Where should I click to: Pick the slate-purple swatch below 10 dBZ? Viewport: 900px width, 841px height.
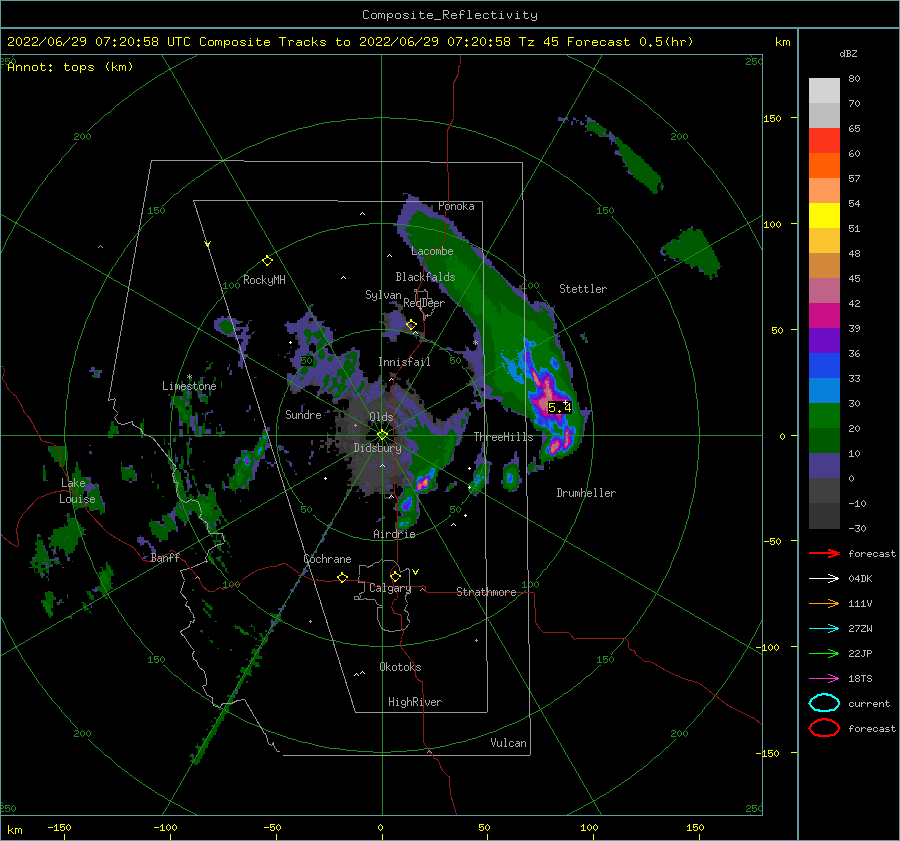(x=824, y=465)
